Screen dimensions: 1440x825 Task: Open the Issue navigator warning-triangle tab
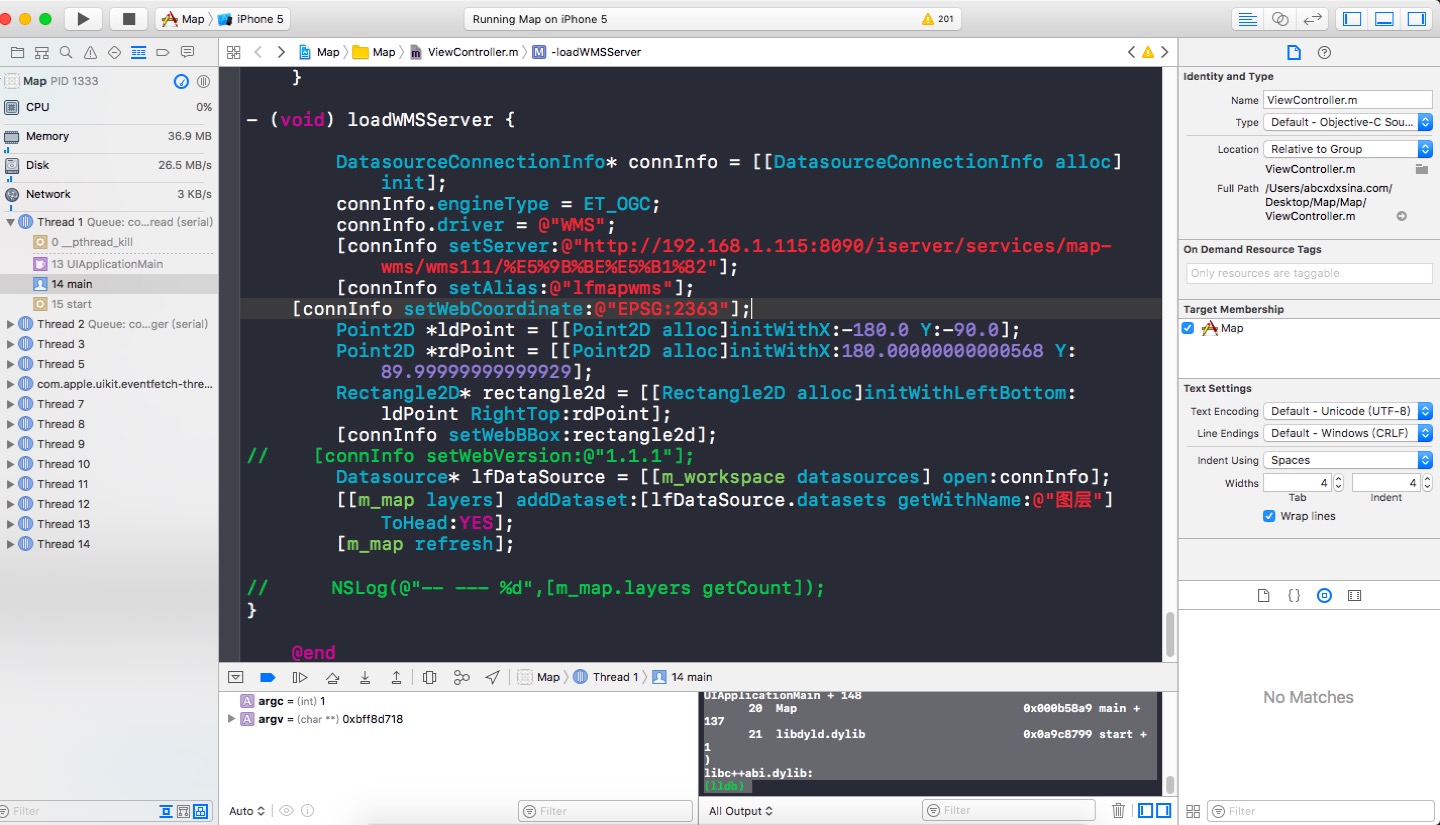click(x=90, y=52)
